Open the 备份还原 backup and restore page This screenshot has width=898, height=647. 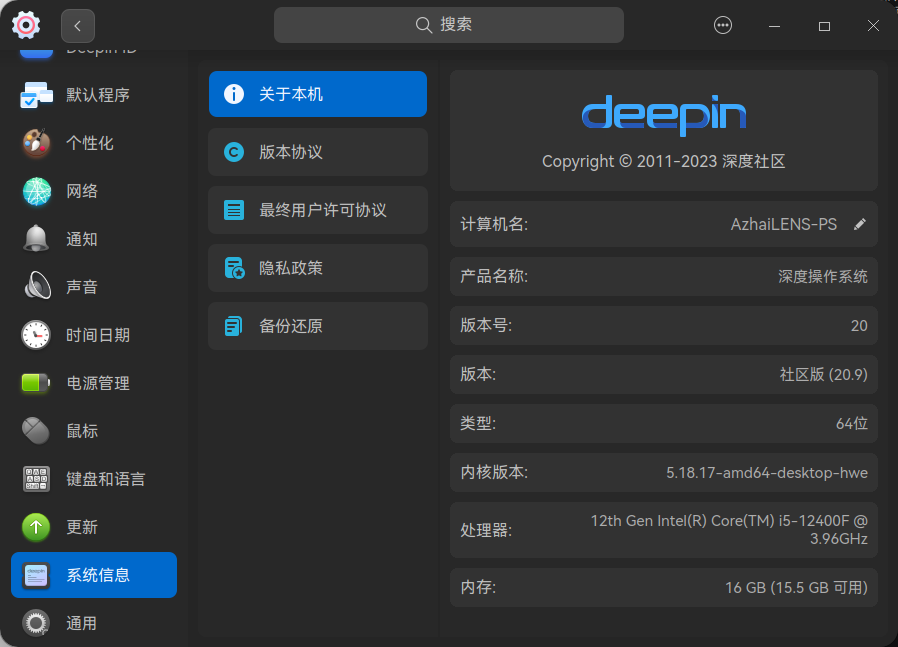(x=317, y=326)
